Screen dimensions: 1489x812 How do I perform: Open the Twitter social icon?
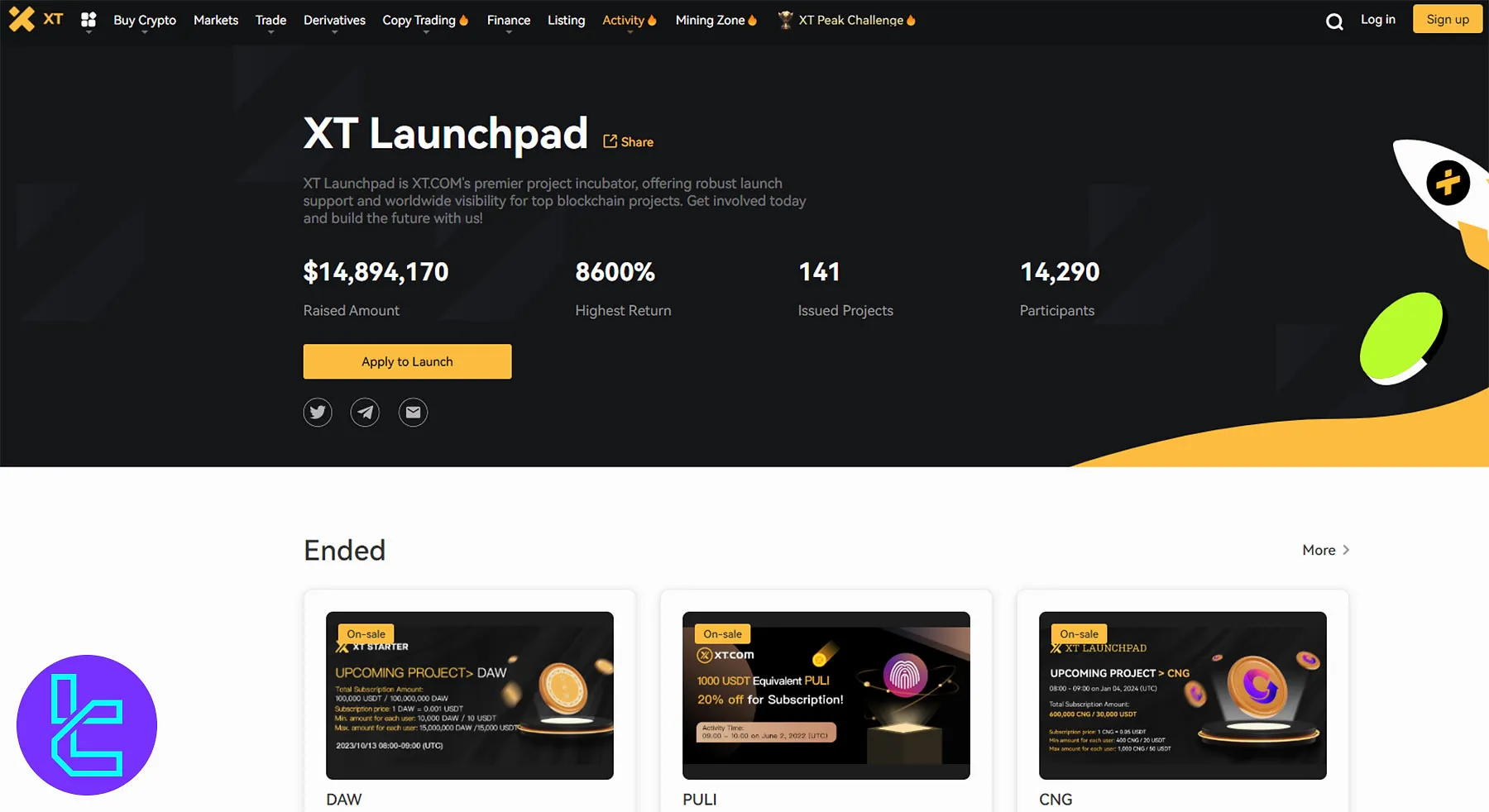pyautogui.click(x=318, y=412)
